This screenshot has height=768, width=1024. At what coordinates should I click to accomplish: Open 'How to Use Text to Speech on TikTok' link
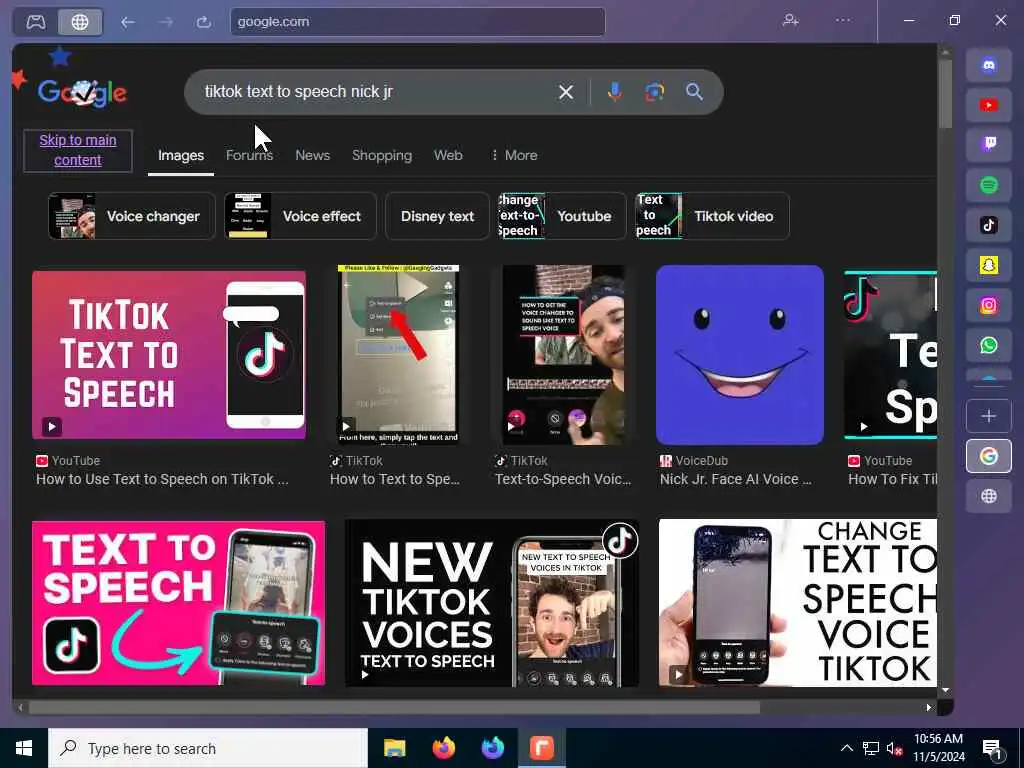[x=162, y=479]
